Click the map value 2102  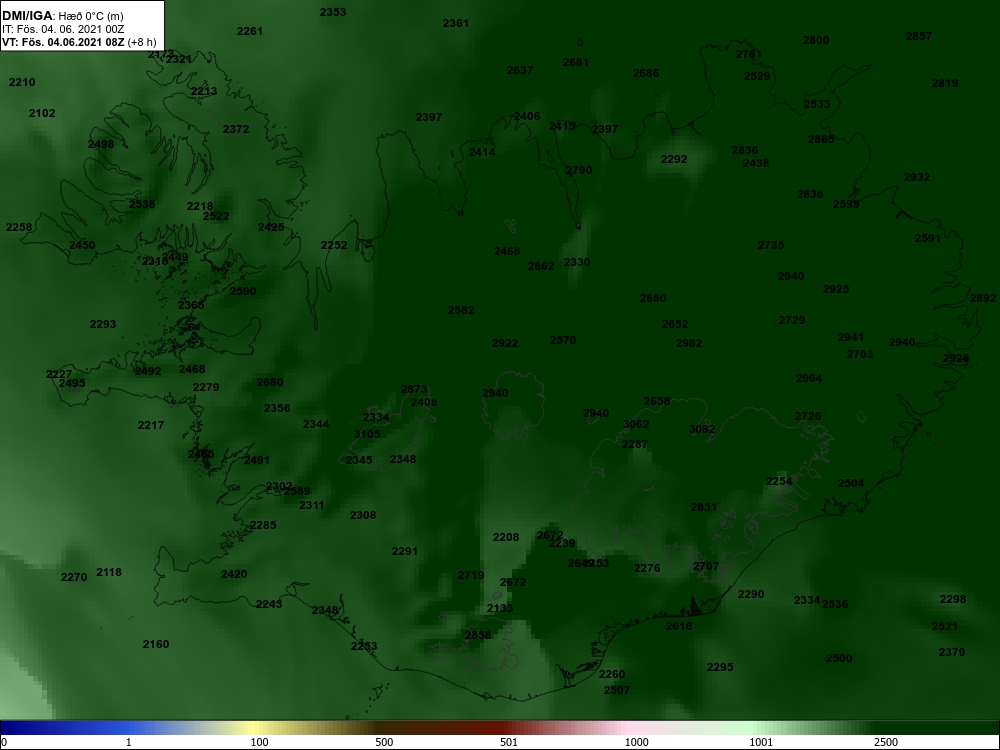(x=42, y=114)
